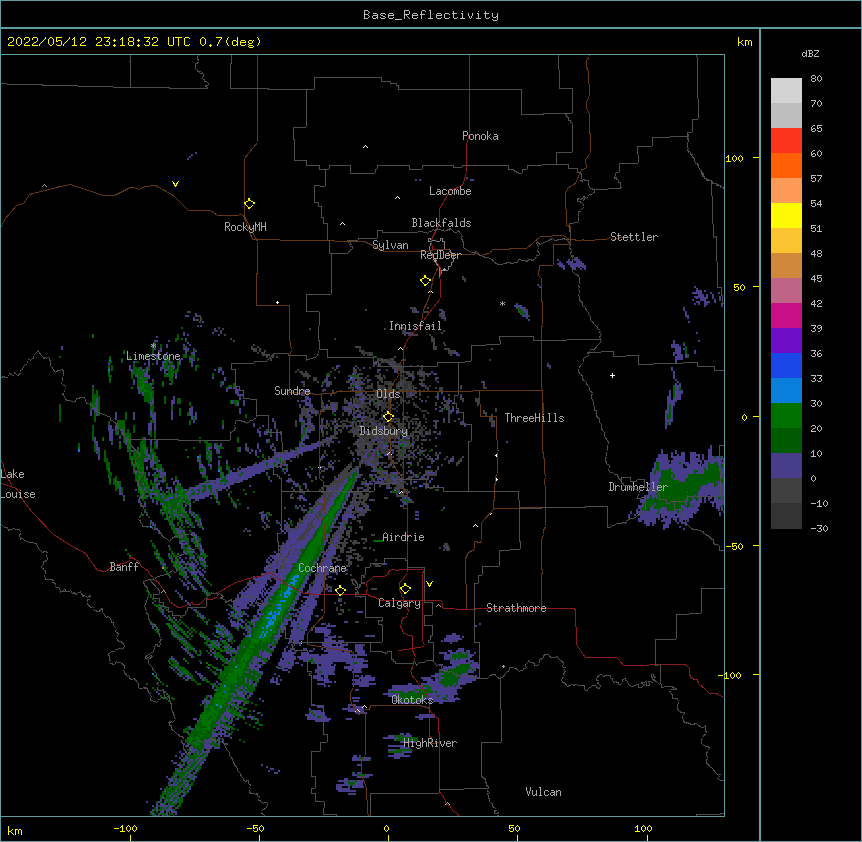Screen dimensions: 862x842
Task: Click the 10 dBZ slate purple swatch
Action: pos(786,465)
